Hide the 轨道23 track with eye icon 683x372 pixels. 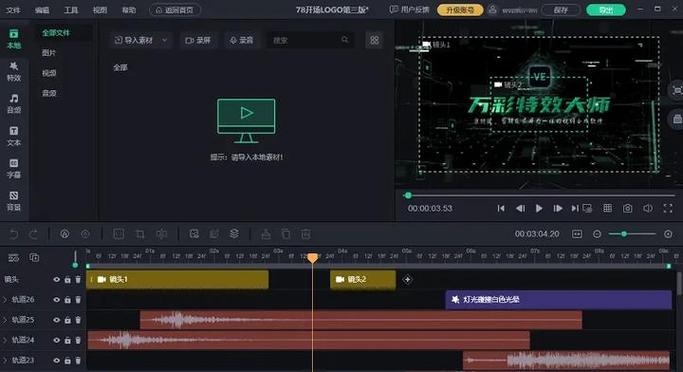coord(56,361)
